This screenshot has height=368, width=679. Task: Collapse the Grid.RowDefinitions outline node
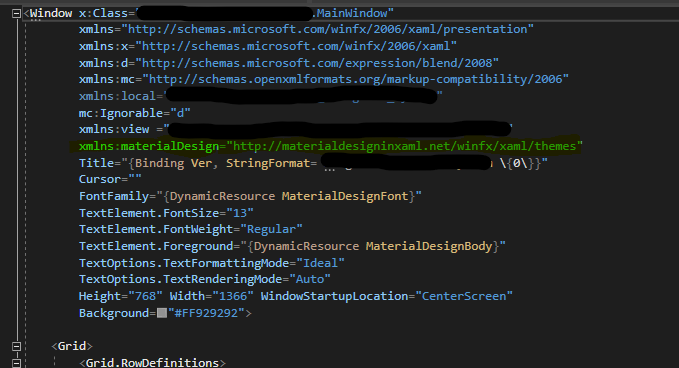point(16,363)
